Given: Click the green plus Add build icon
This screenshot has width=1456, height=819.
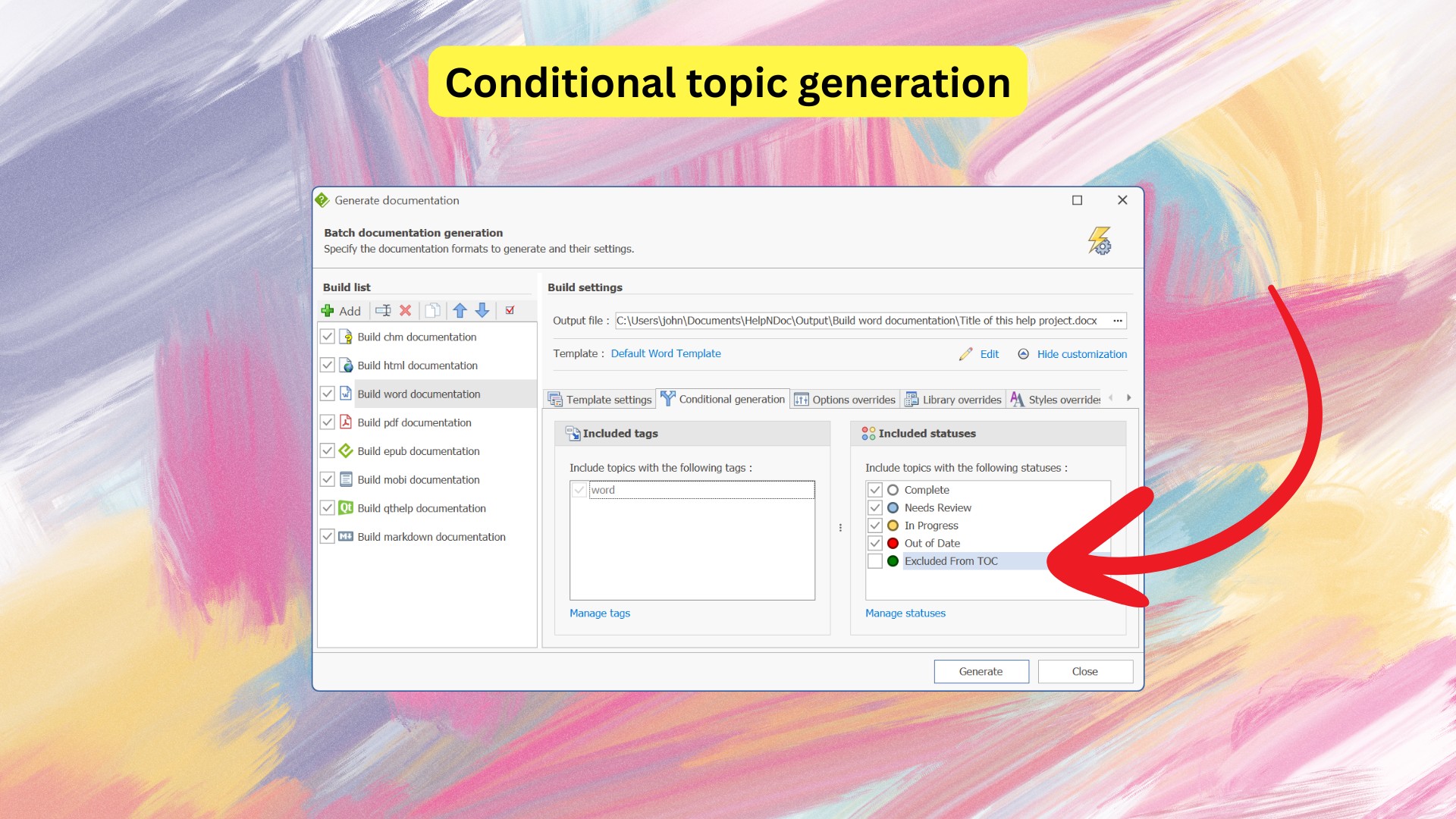Looking at the screenshot, I should (328, 311).
